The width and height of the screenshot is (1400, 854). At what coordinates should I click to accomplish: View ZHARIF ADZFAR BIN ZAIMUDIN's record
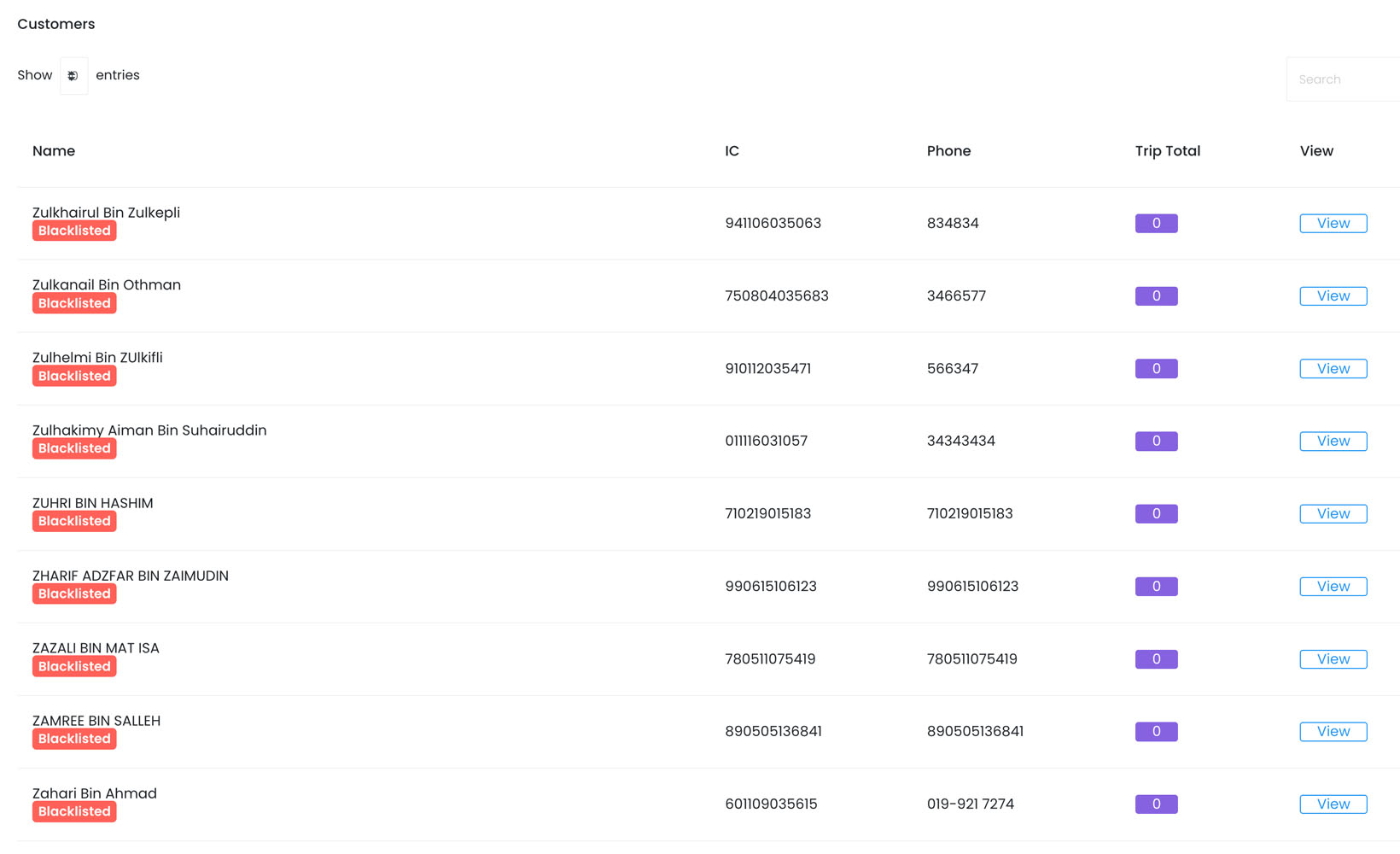[1333, 586]
